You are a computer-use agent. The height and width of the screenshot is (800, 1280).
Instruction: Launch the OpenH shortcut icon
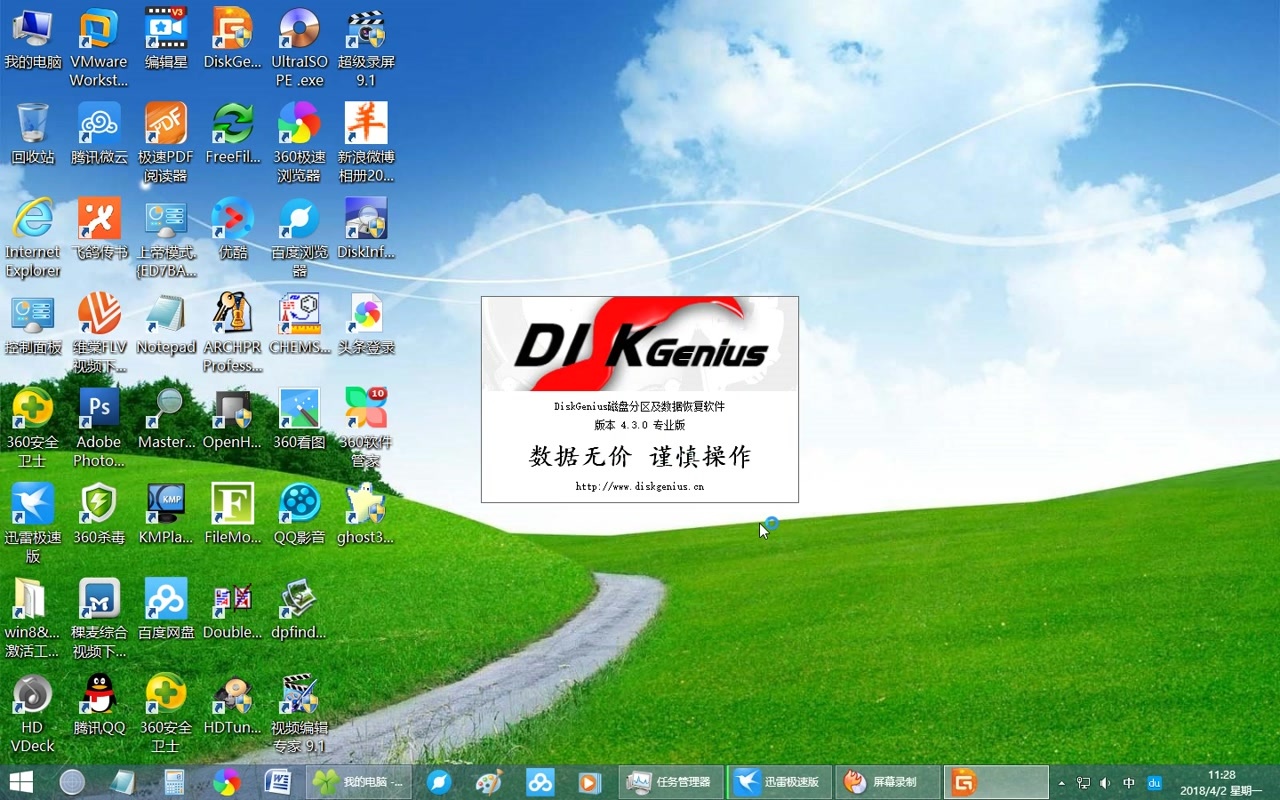[x=233, y=418]
